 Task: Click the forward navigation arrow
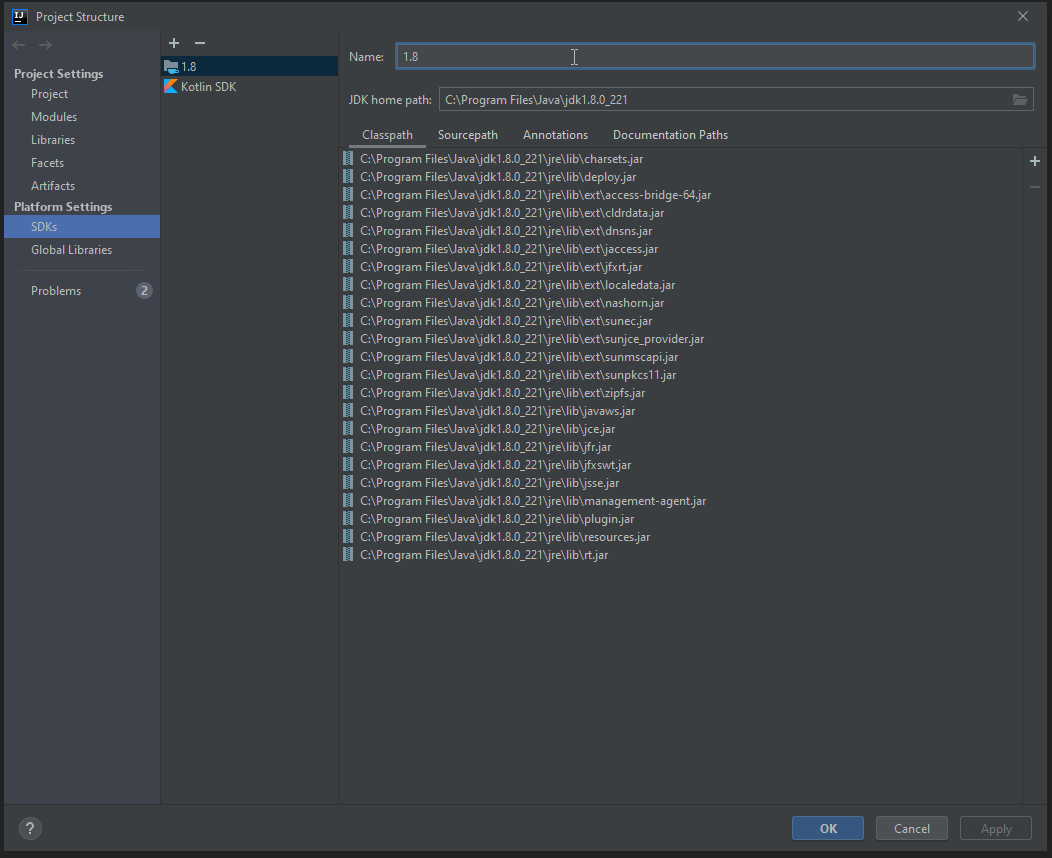click(44, 43)
